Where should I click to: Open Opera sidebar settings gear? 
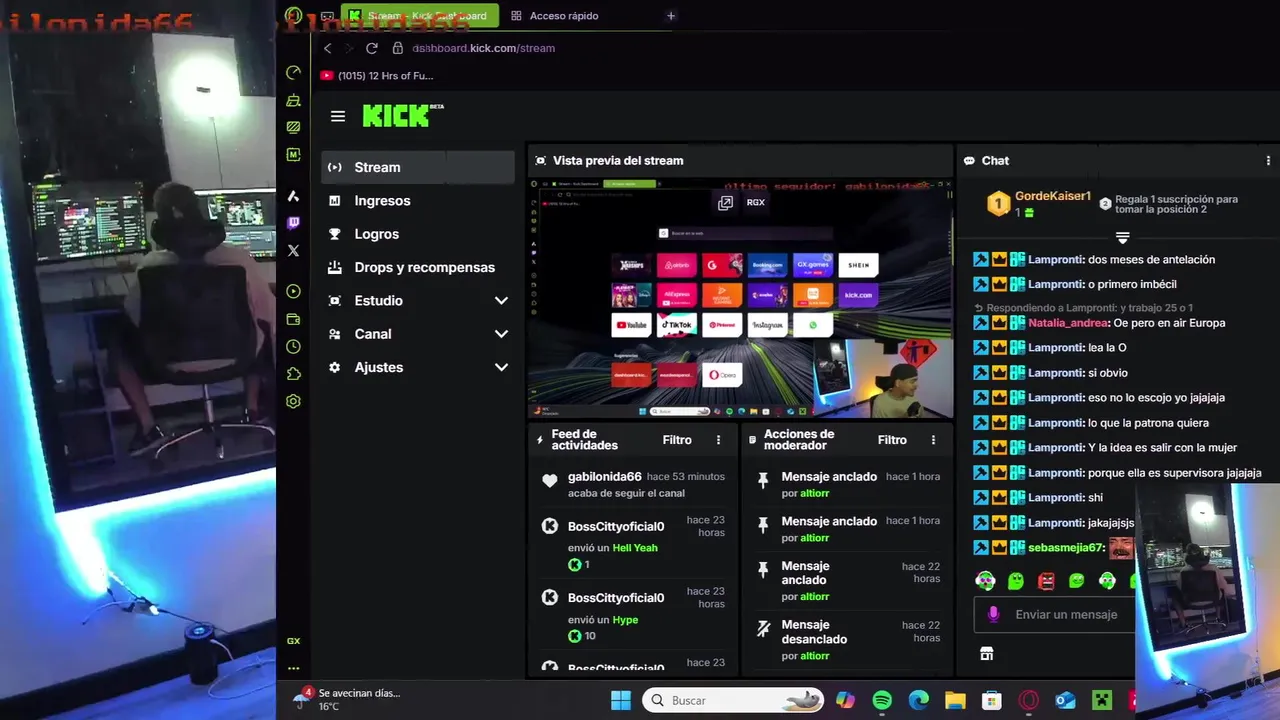(x=293, y=401)
